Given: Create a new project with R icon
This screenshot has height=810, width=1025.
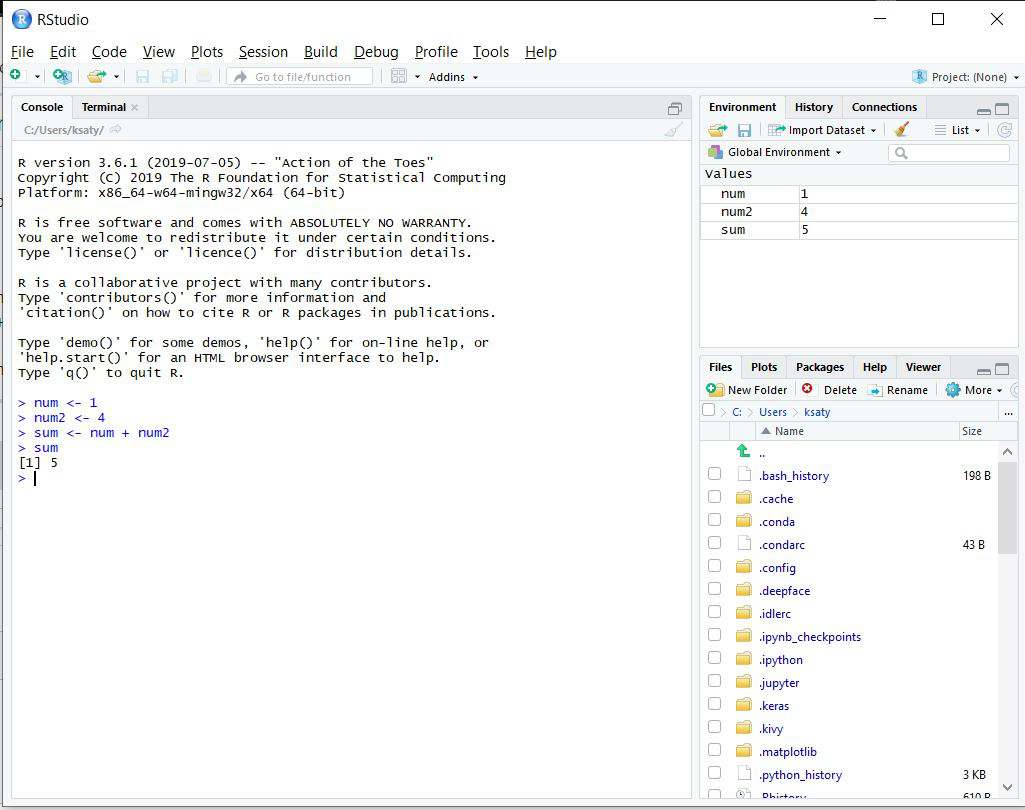Looking at the screenshot, I should tap(62, 76).
